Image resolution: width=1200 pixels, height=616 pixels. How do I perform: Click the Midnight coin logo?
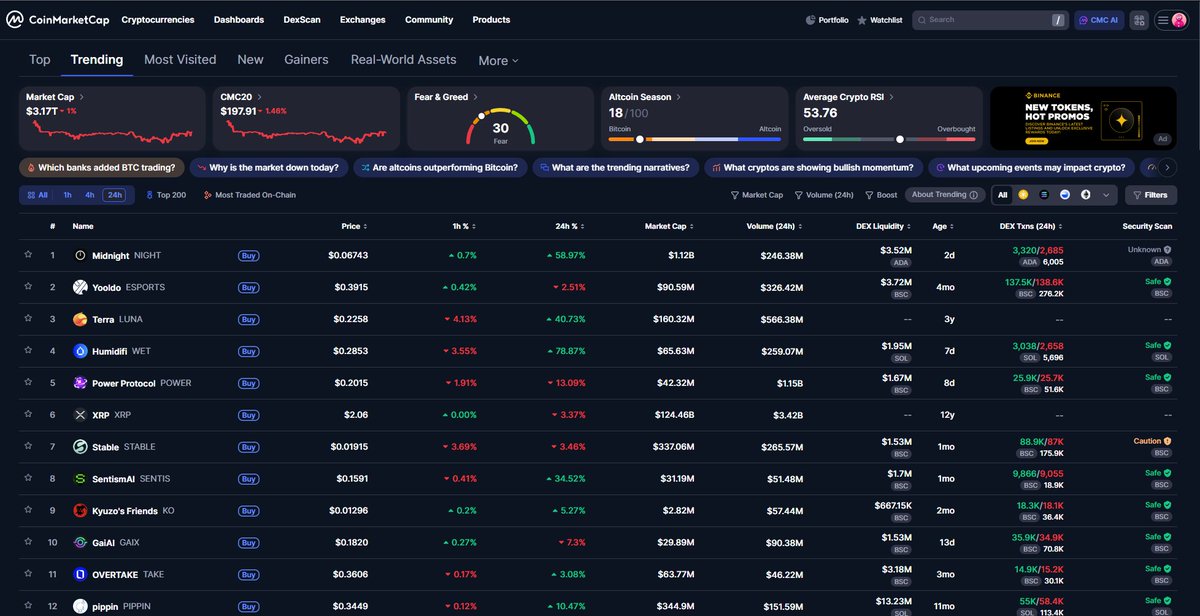click(x=80, y=255)
